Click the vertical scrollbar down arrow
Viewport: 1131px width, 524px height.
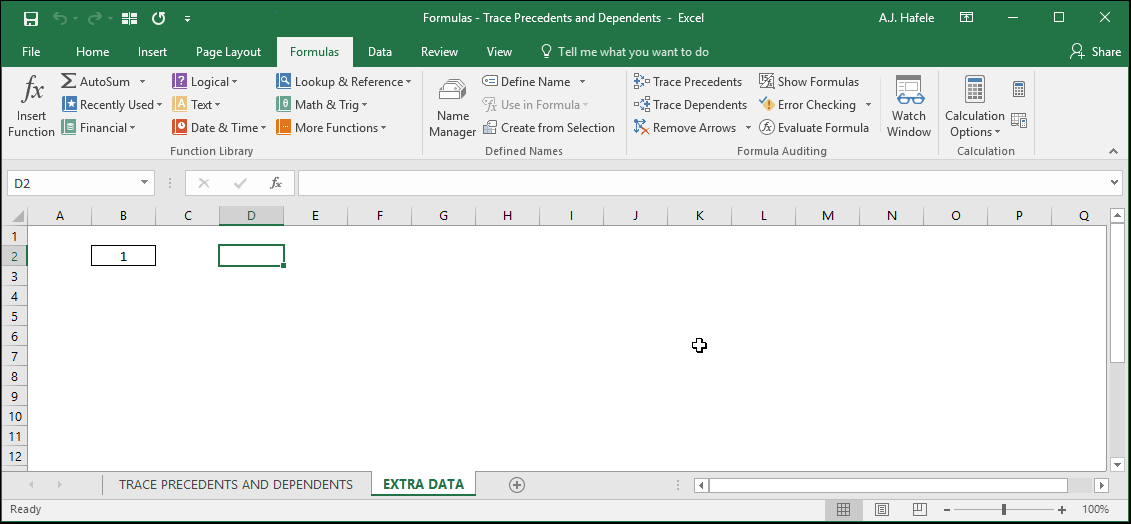pyautogui.click(x=1117, y=464)
